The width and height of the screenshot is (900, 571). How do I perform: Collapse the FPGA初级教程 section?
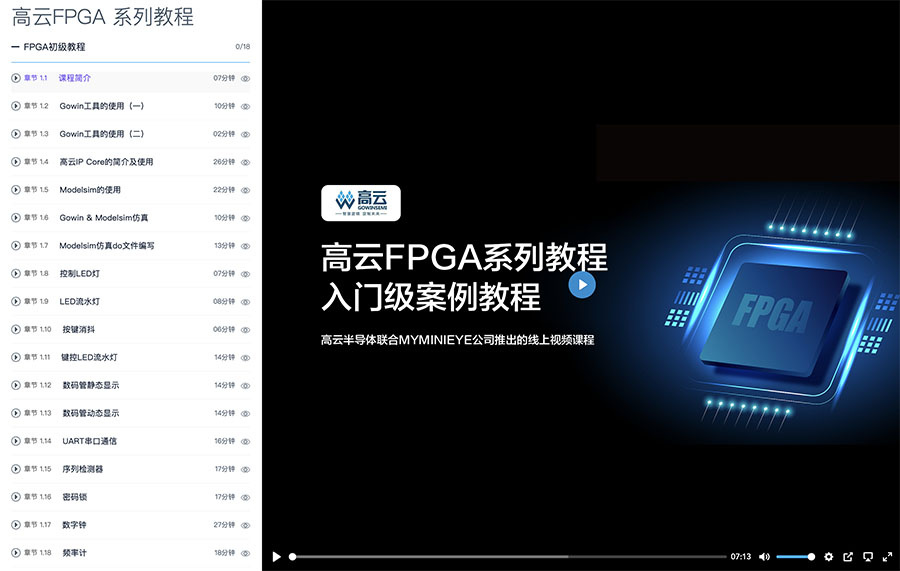(x=15, y=47)
